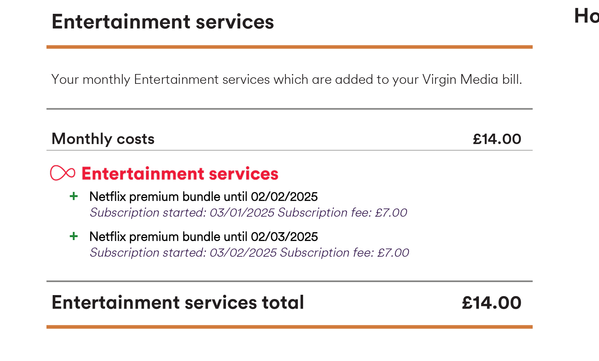Image resolution: width=599 pixels, height=361 pixels.
Task: Expand the plus icon for bundle until 02/02/2025
Action: (x=74, y=196)
